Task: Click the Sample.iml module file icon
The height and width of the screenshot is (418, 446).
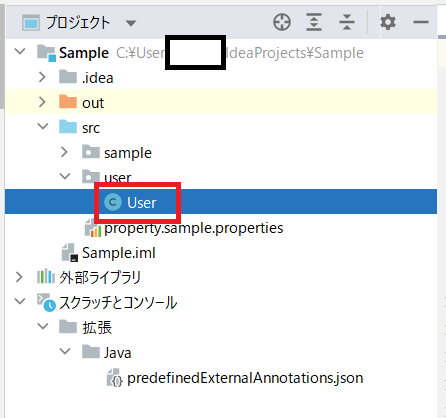Action: (70, 252)
